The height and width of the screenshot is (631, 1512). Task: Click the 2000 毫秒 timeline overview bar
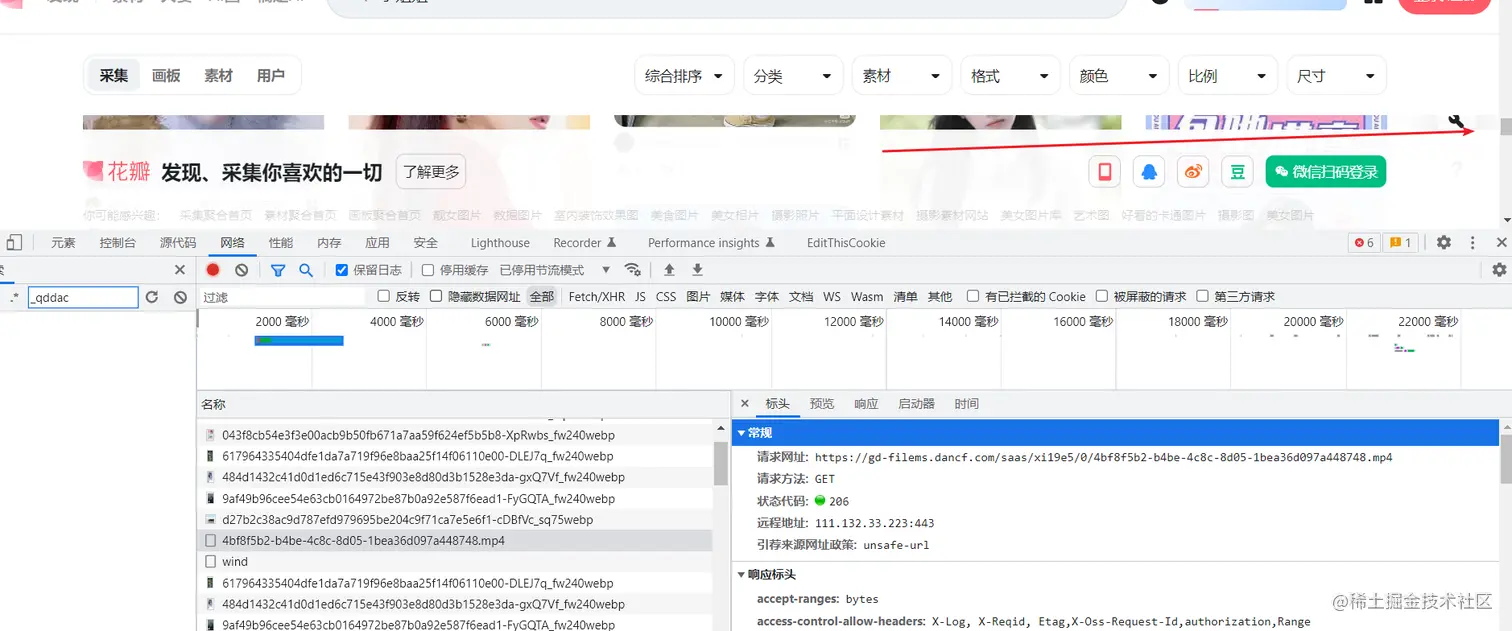[299, 341]
